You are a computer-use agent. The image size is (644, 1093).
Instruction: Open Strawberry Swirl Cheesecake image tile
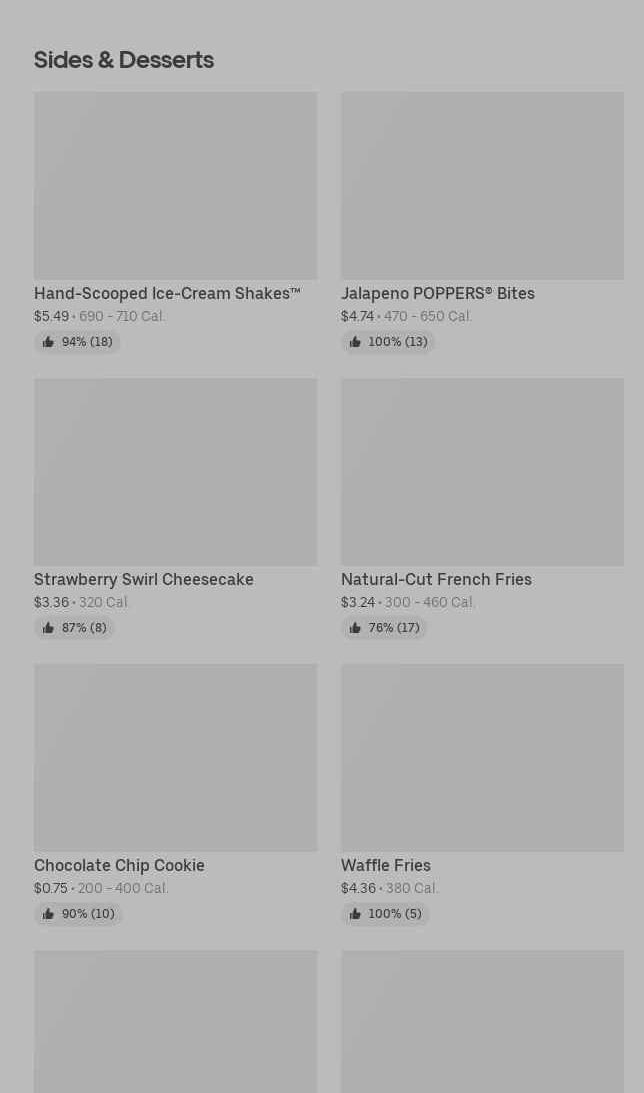[x=176, y=472]
